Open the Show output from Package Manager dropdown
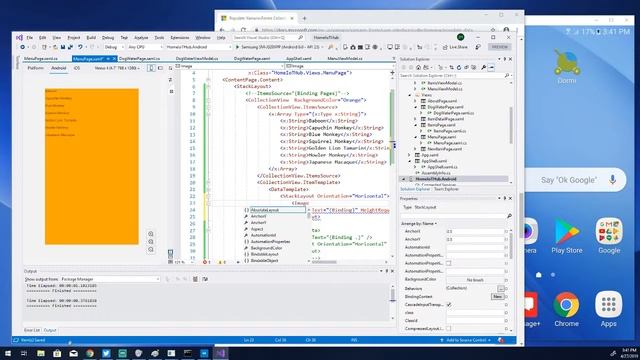 click(110, 279)
